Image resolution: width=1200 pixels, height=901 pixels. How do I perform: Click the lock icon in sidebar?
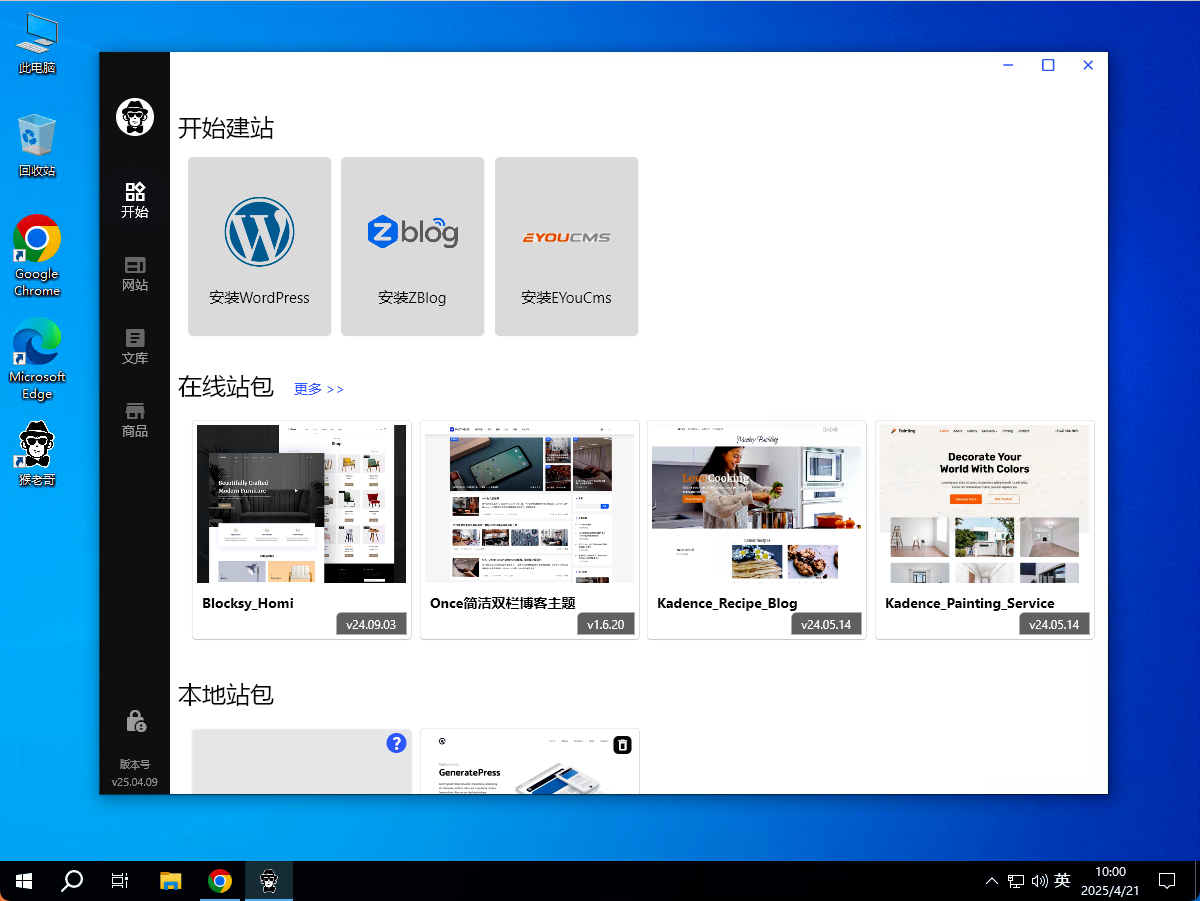pos(135,720)
